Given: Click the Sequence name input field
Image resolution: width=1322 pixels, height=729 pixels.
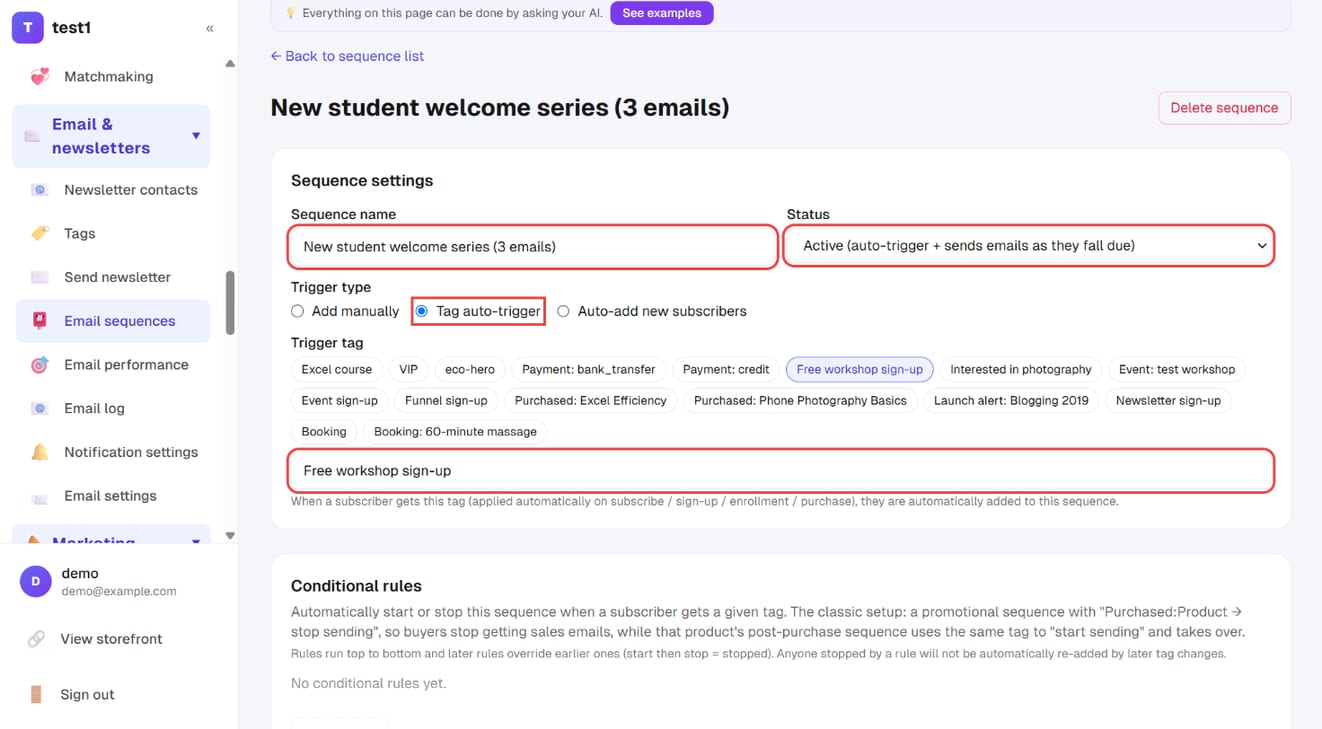Looking at the screenshot, I should pyautogui.click(x=533, y=247).
